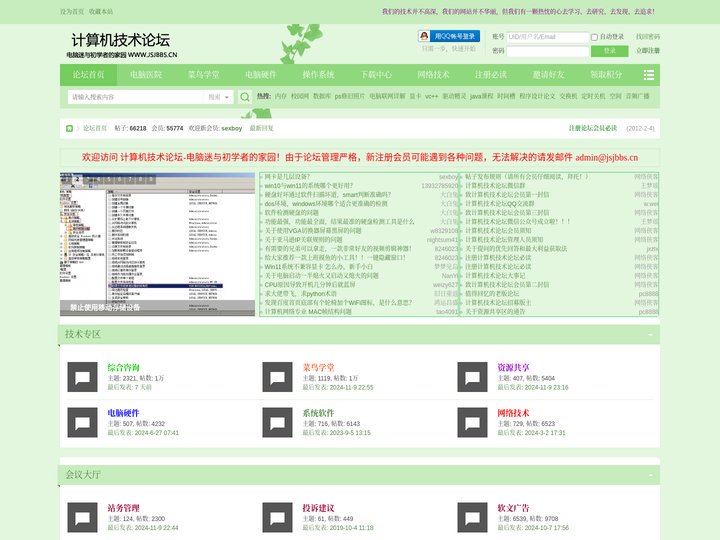Open the 搜索 type dropdown in the search box
Viewport: 720px width, 540px height.
[x=219, y=97]
